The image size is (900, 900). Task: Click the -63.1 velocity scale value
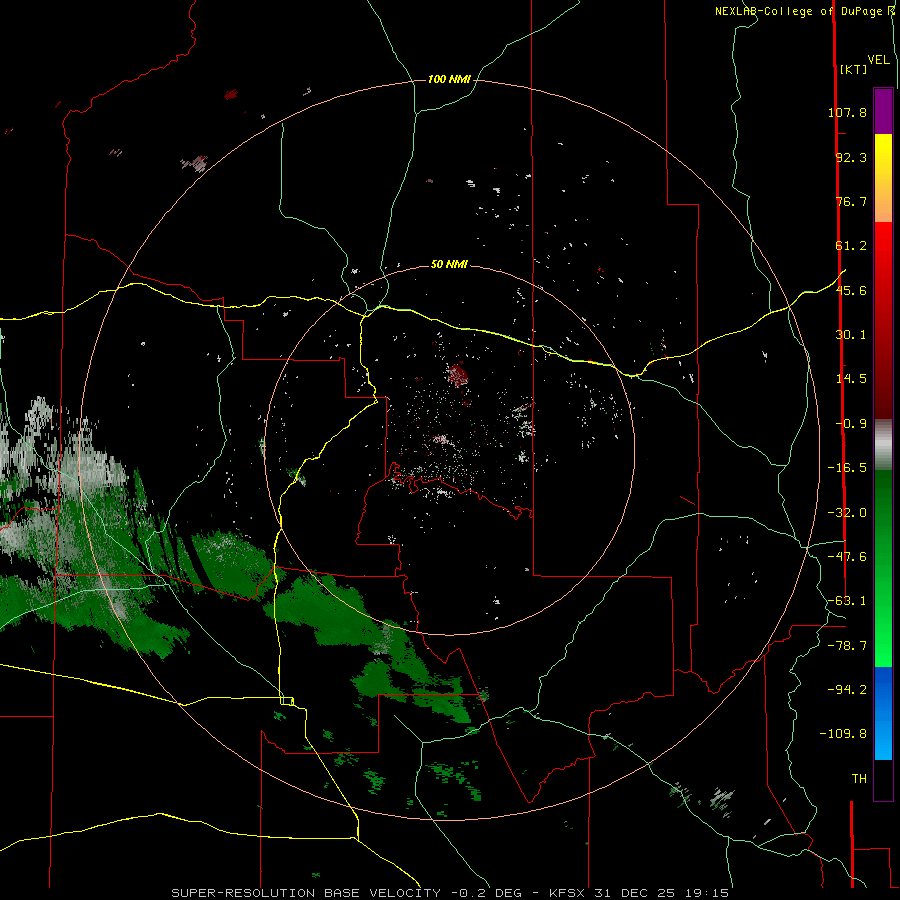(x=847, y=601)
